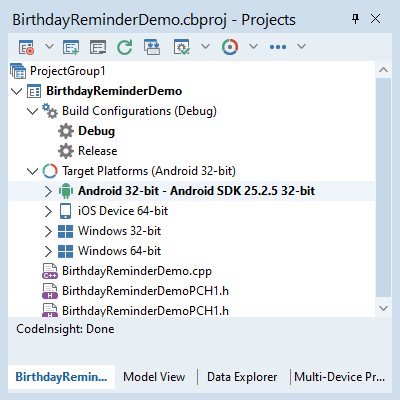Click the Build Configurations gears icon
Screen dimensions: 400x400
coord(50,111)
